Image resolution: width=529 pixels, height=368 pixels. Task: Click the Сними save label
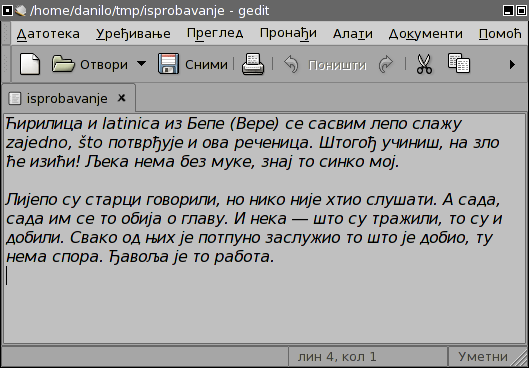tap(206, 64)
